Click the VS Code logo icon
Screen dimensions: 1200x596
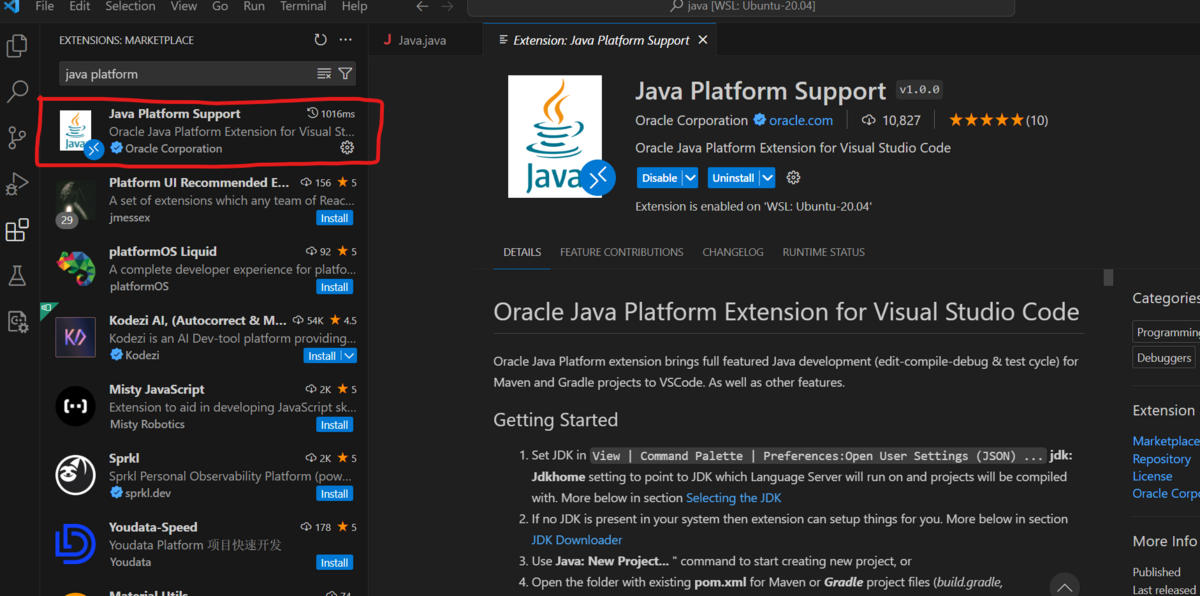click(12, 6)
